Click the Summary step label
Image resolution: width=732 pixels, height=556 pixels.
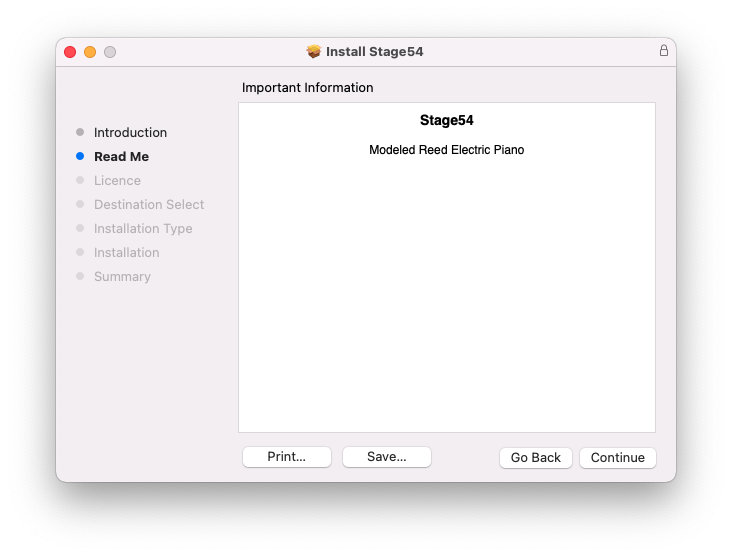[x=122, y=277]
